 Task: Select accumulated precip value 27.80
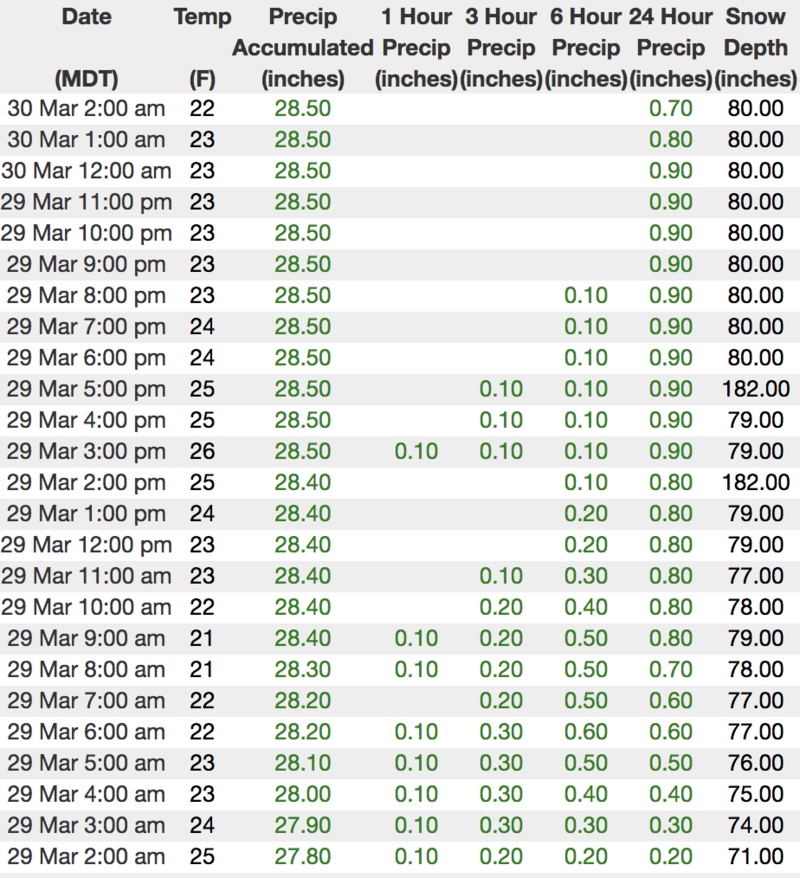coord(302,856)
